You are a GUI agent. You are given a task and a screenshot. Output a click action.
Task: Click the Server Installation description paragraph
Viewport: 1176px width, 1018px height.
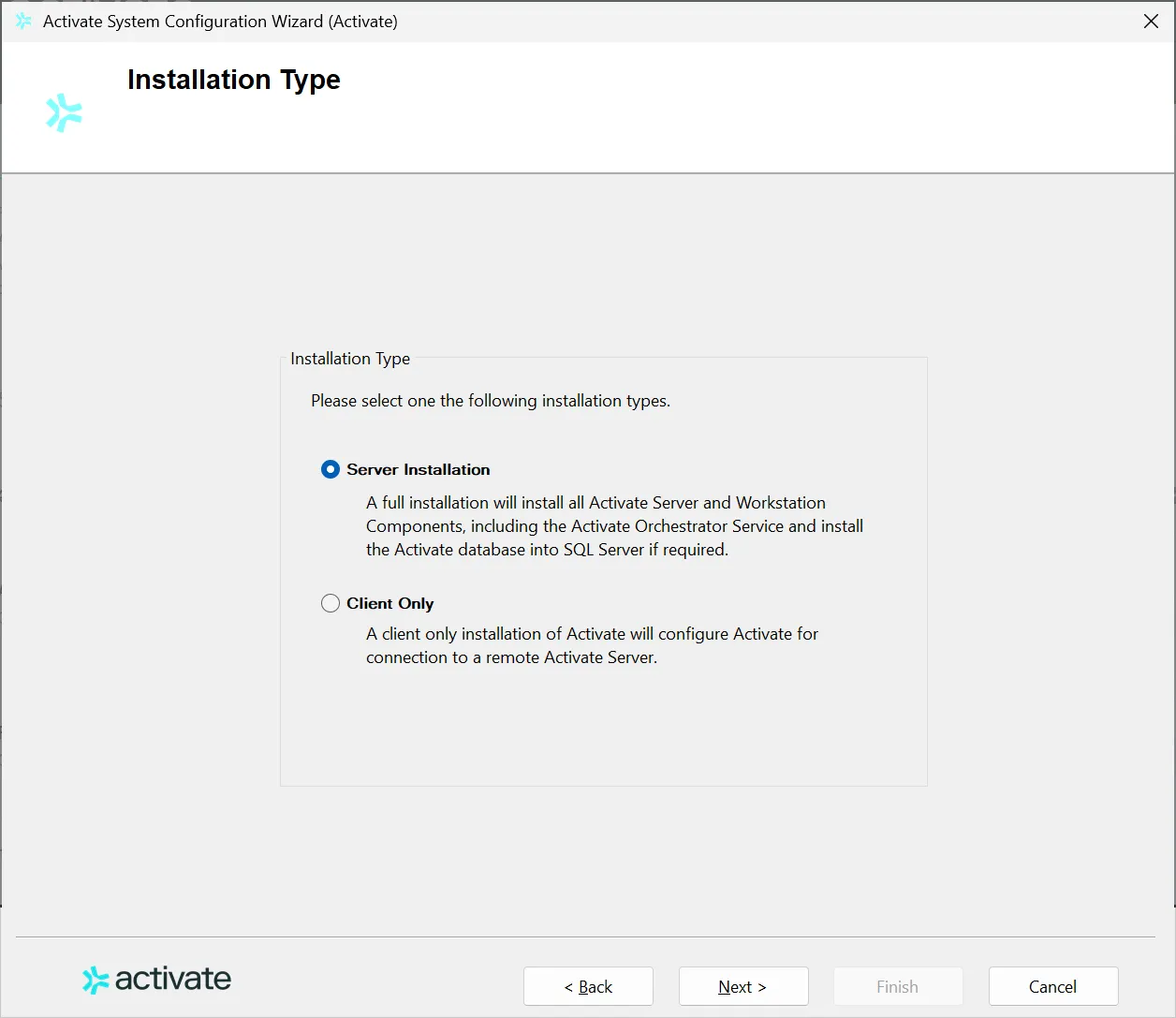(614, 526)
